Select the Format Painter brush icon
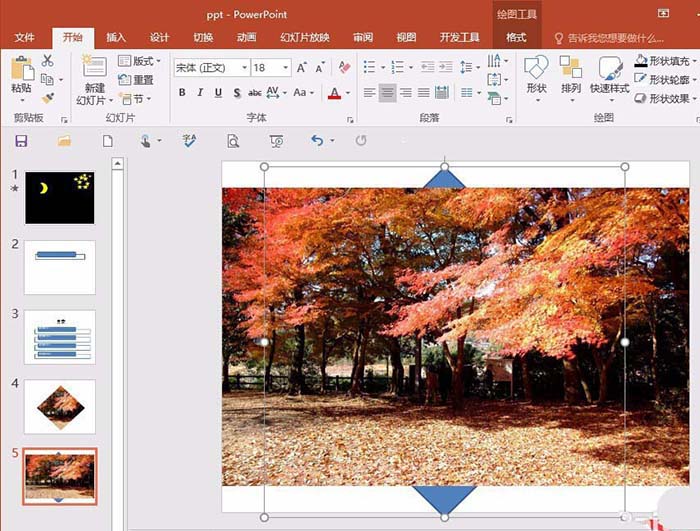 [x=47, y=98]
